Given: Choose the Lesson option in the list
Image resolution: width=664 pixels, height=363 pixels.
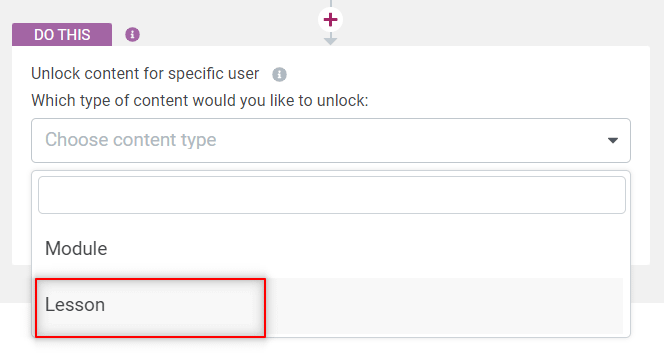Looking at the screenshot, I should 75,305.
